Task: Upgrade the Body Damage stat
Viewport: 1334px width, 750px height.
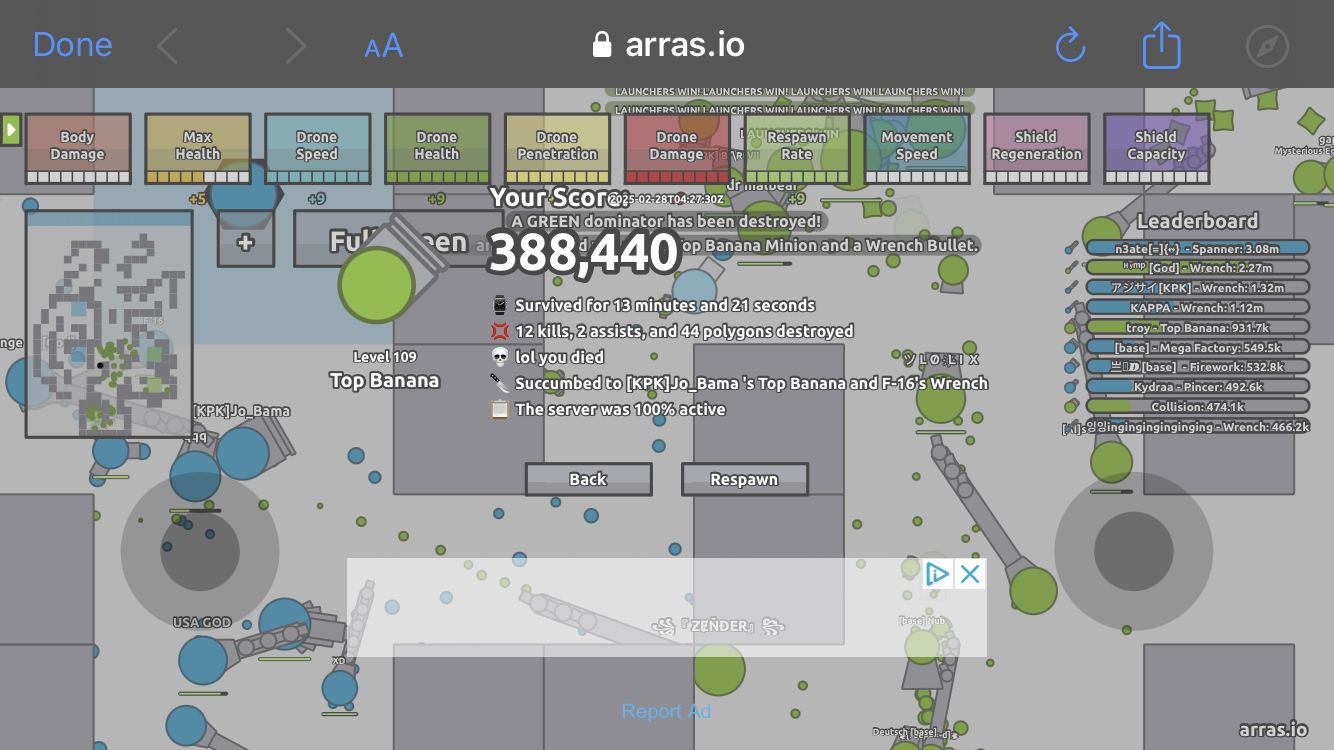Action: 78,149
